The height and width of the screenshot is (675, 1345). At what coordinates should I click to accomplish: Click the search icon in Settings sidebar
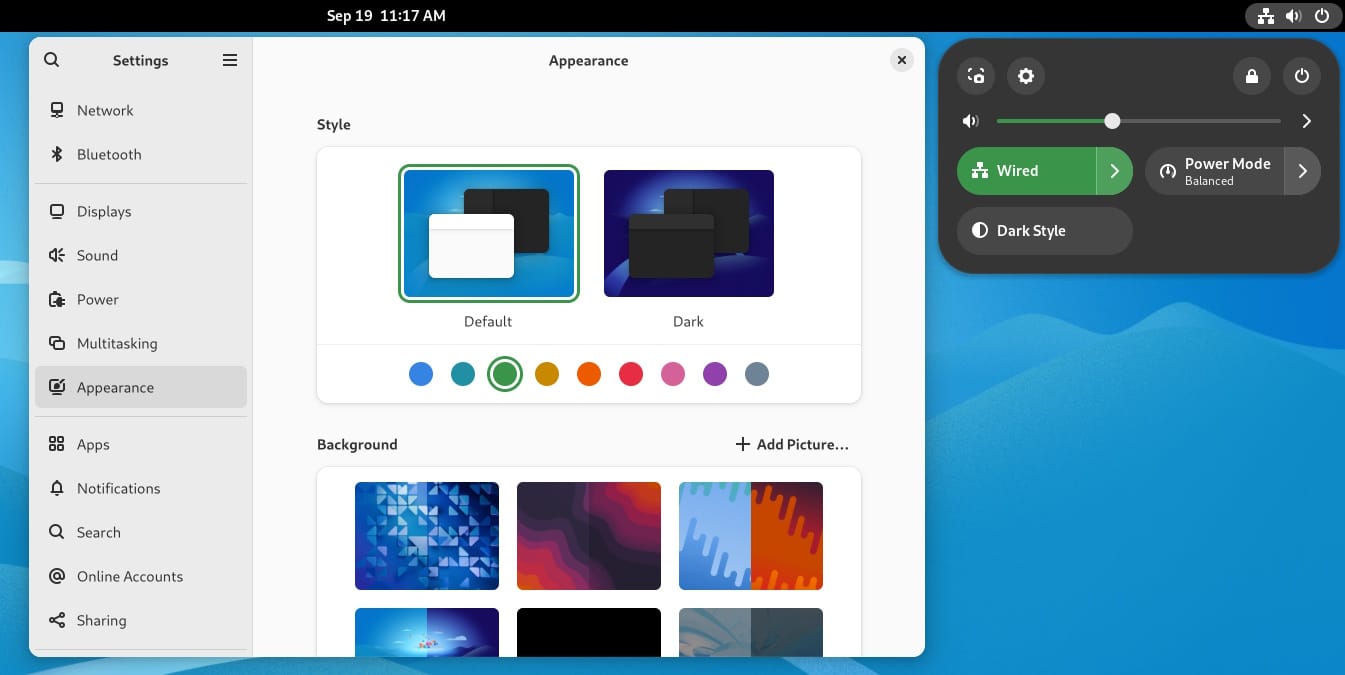pyautogui.click(x=51, y=60)
